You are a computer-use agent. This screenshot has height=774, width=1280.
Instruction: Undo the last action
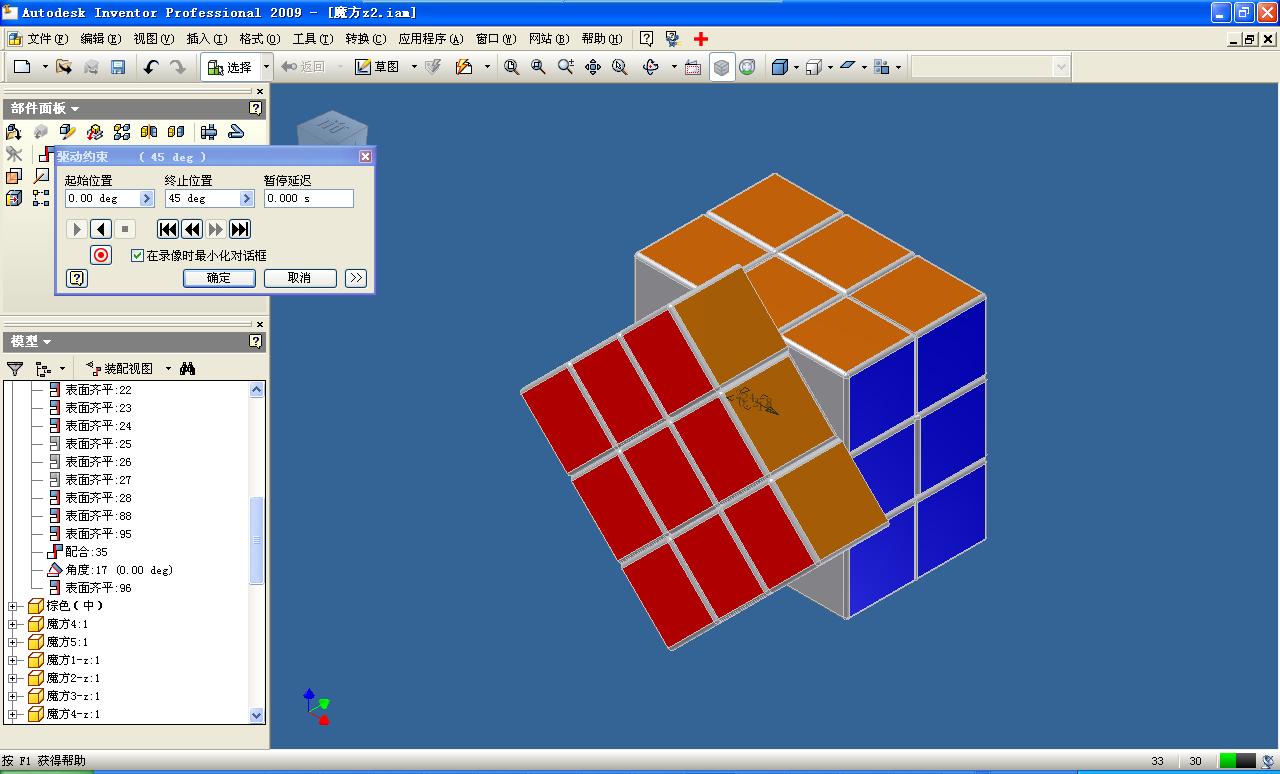tap(151, 67)
